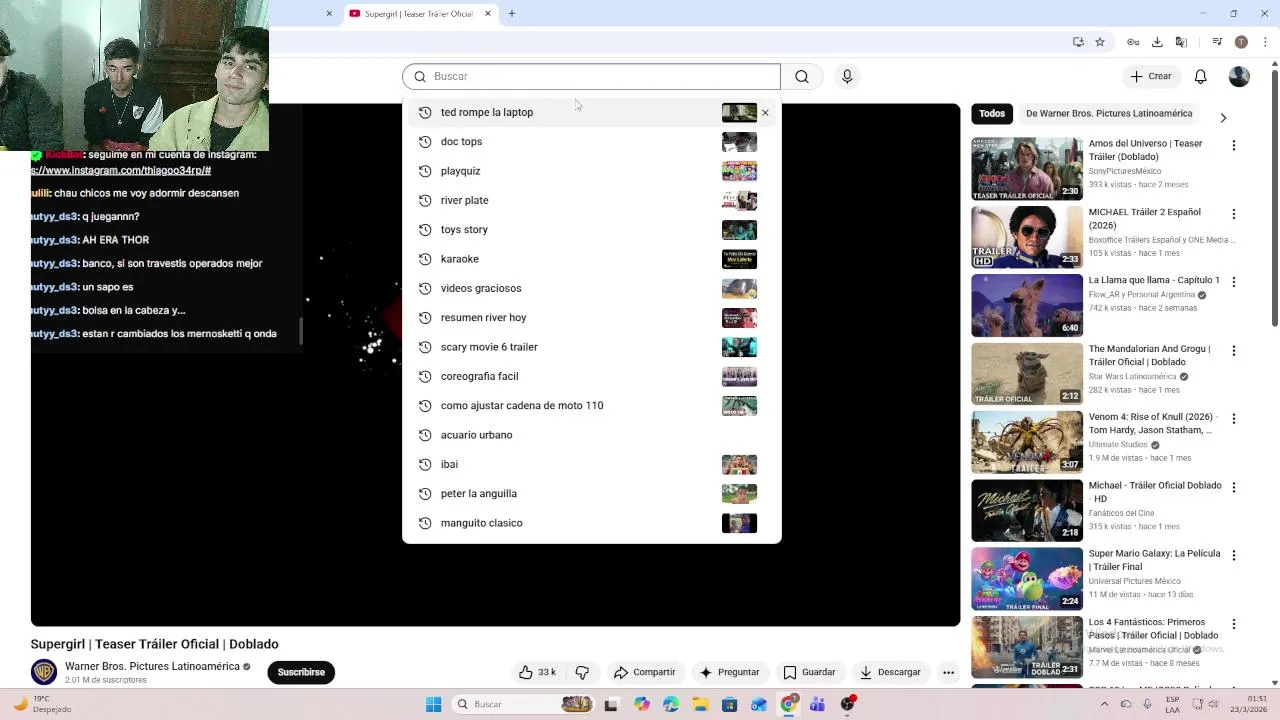Open options menu for MICHAEL Tráiler 2 video

(x=1233, y=214)
